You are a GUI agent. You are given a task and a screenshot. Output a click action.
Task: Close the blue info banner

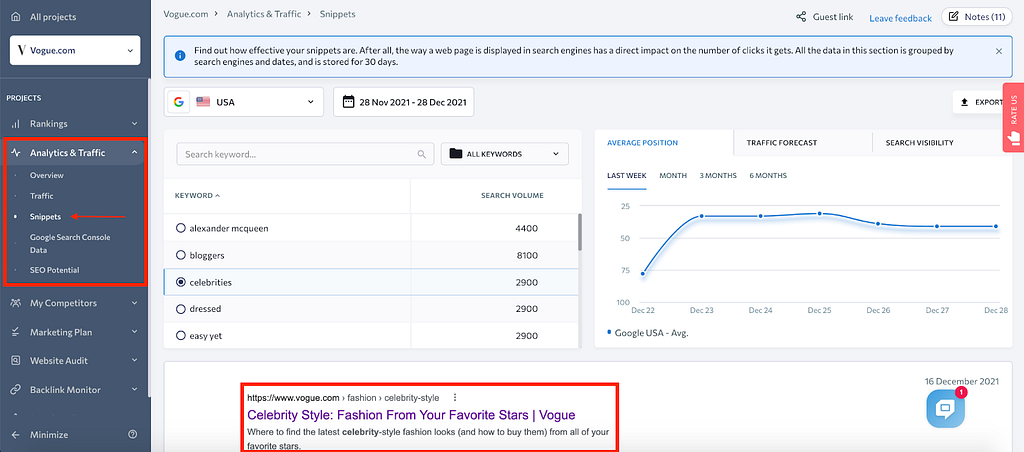pyautogui.click(x=998, y=50)
